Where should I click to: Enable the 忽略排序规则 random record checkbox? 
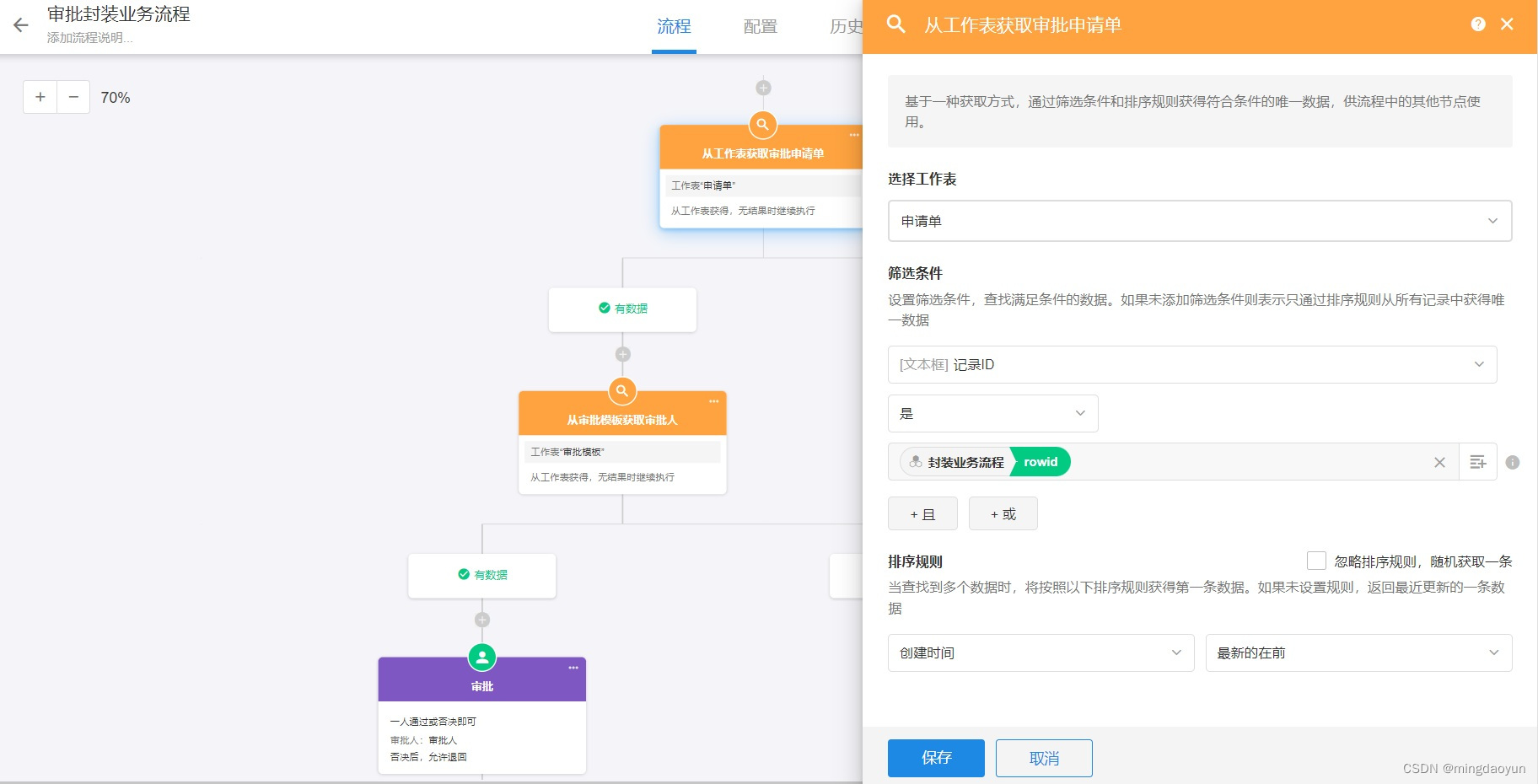[1316, 560]
